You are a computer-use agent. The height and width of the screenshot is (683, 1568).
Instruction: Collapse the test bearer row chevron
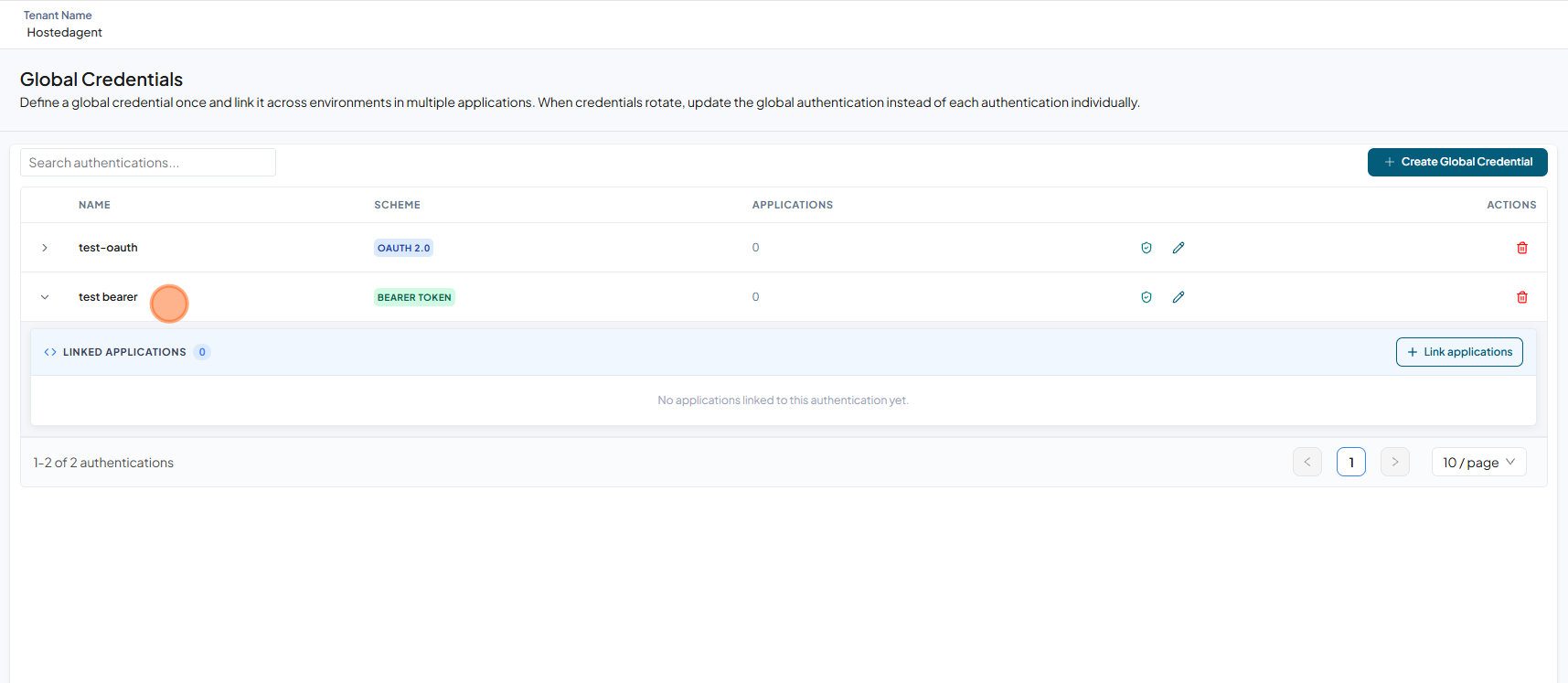pos(45,297)
